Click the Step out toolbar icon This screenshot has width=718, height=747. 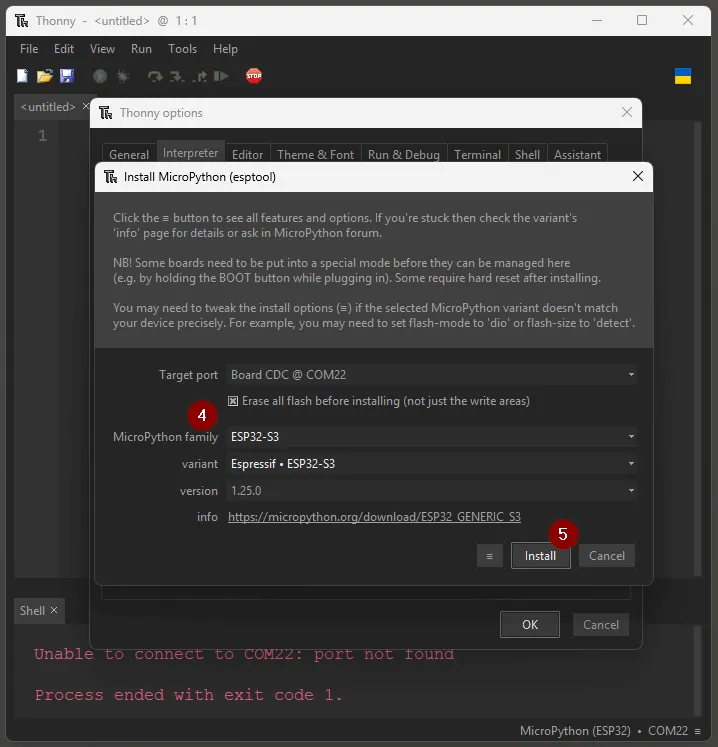coord(200,76)
